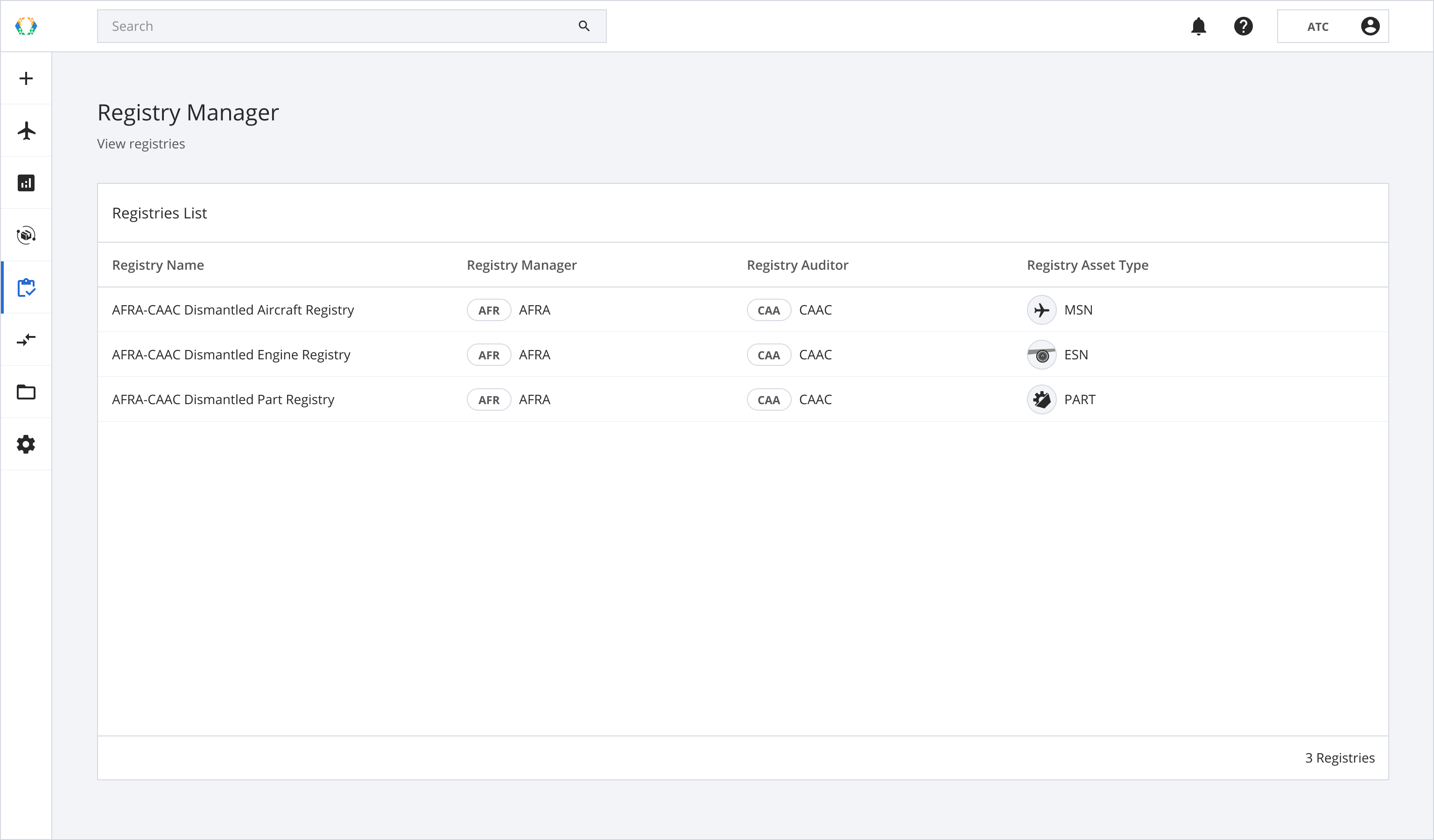
Task: Open the AFRA-CAAC Dismantled Aircraft Registry row
Action: [x=233, y=310]
